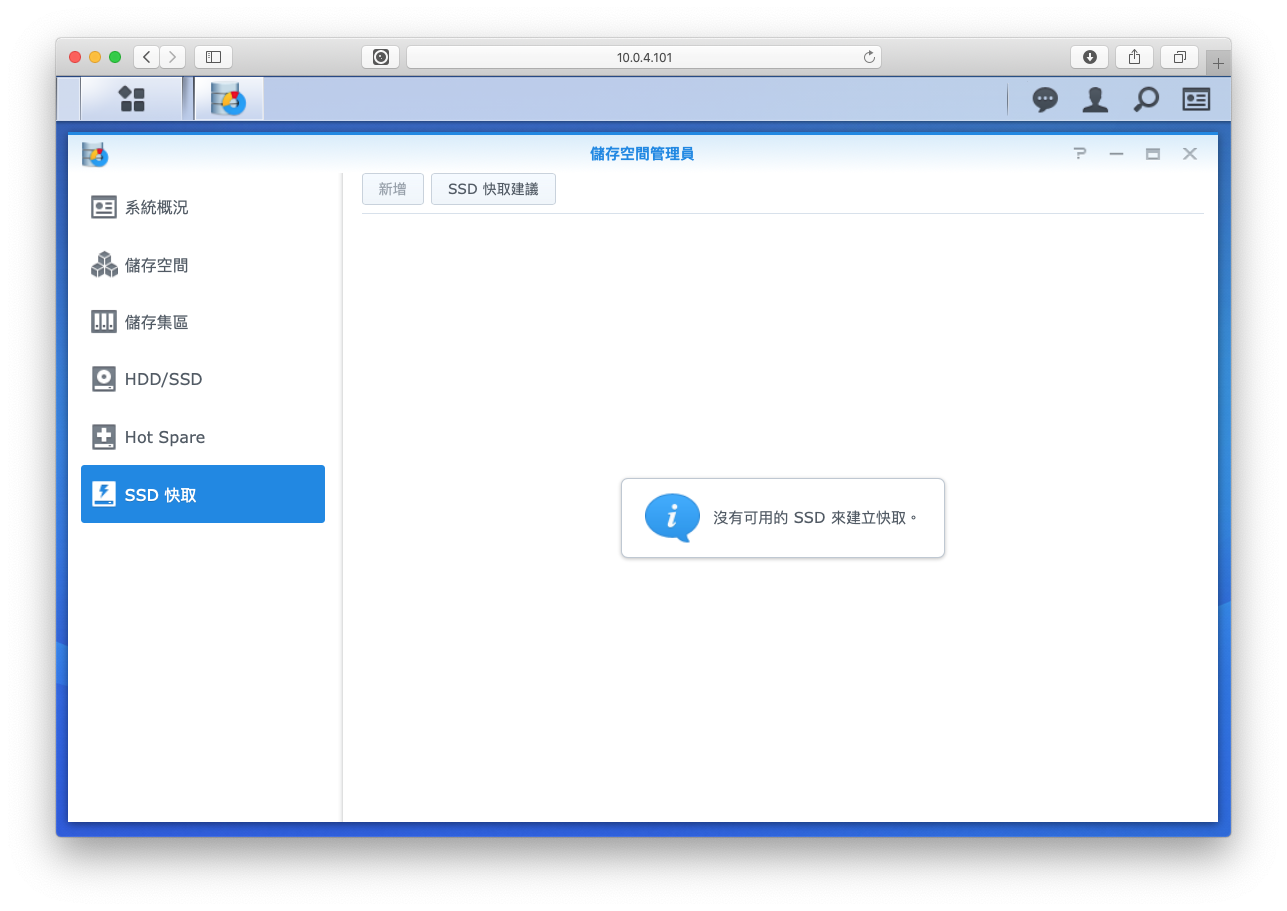The height and width of the screenshot is (911, 1287).
Task: Click the blue info bubble icon
Action: pos(672,518)
